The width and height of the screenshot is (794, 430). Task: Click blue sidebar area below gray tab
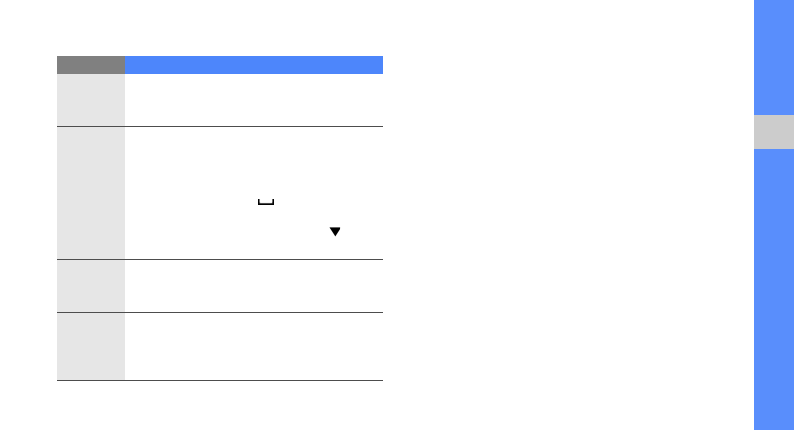773,290
